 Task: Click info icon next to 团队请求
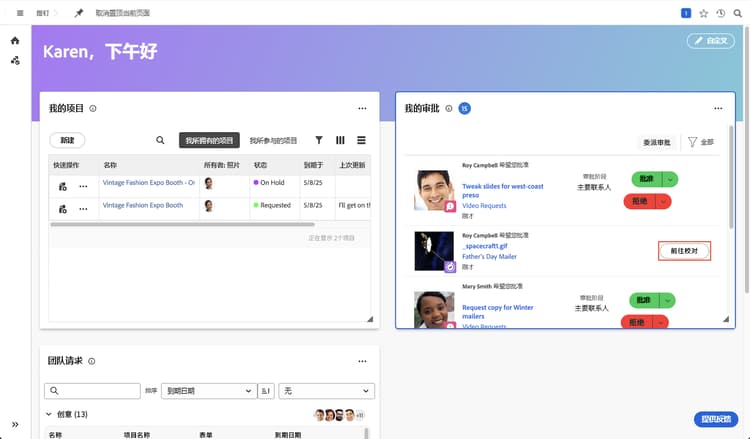tap(92, 361)
